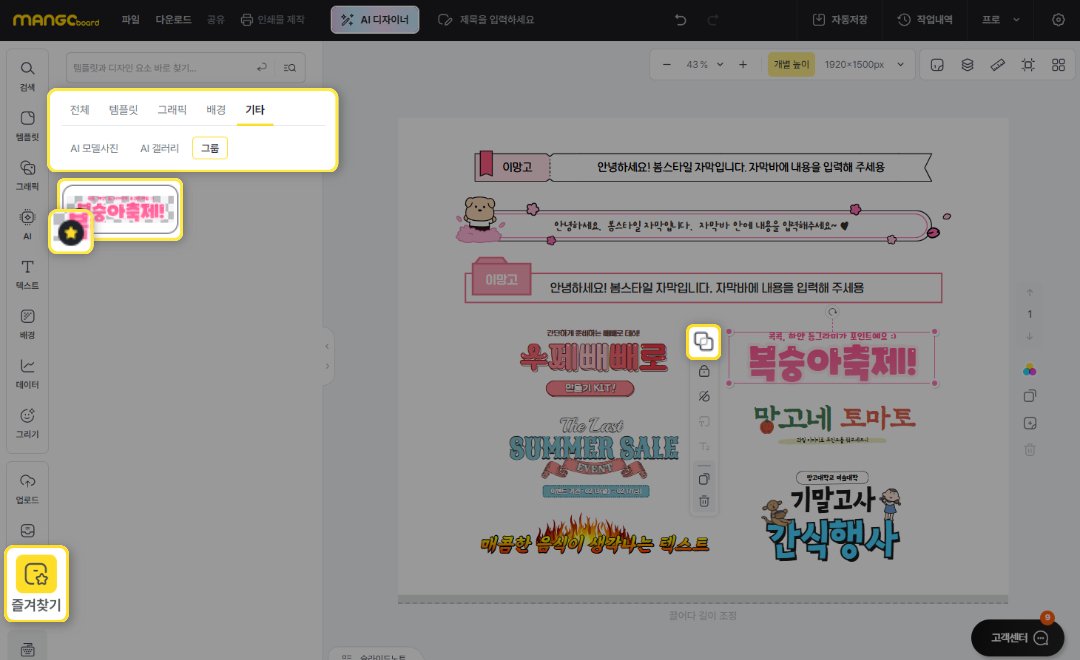Delete selected element via trash icon

pyautogui.click(x=704, y=501)
